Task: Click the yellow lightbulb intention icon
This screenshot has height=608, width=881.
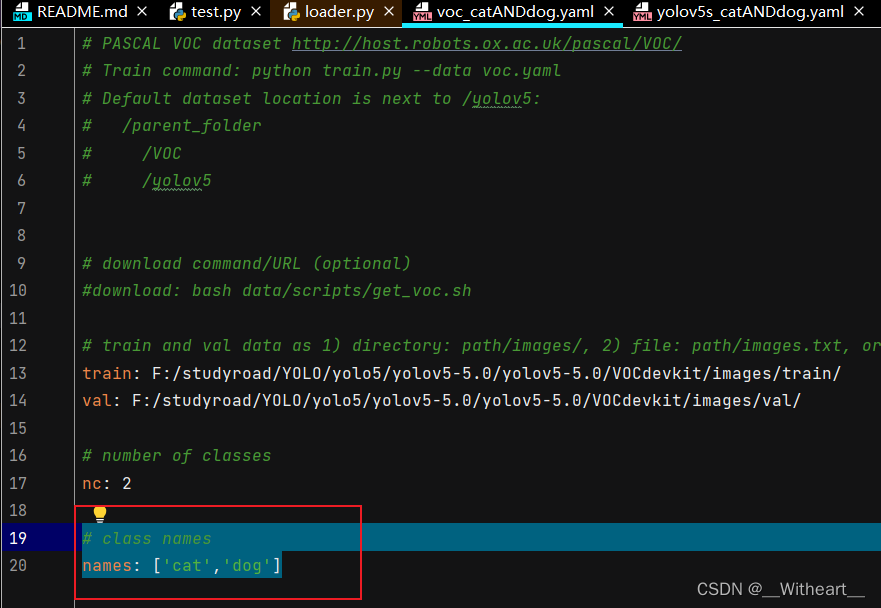Action: pyautogui.click(x=100, y=514)
